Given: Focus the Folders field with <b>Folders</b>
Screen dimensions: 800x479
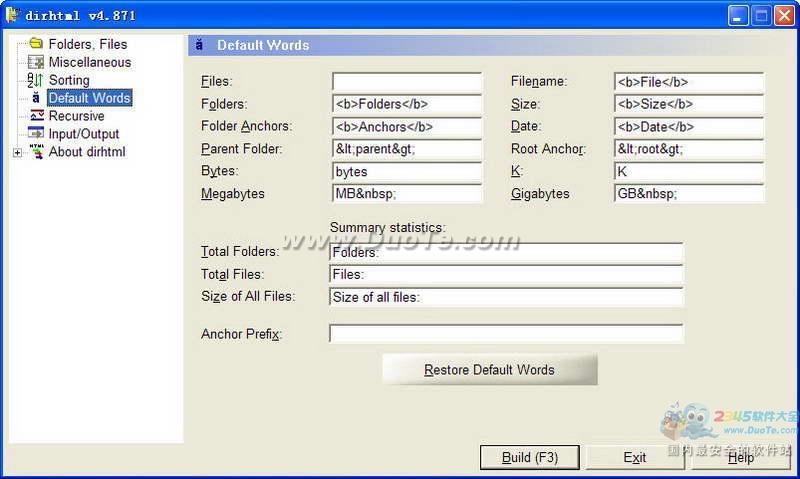Looking at the screenshot, I should point(407,104).
